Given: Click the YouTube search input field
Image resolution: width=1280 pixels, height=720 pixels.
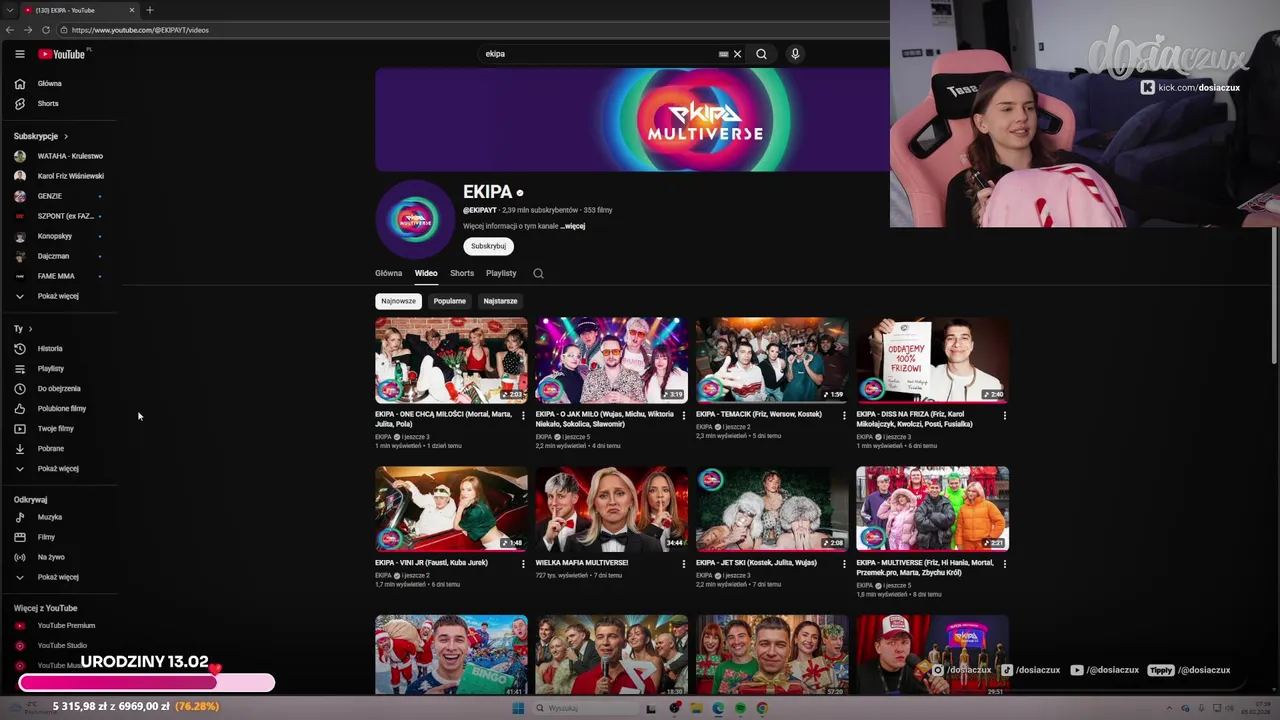Looking at the screenshot, I should click(600, 54).
